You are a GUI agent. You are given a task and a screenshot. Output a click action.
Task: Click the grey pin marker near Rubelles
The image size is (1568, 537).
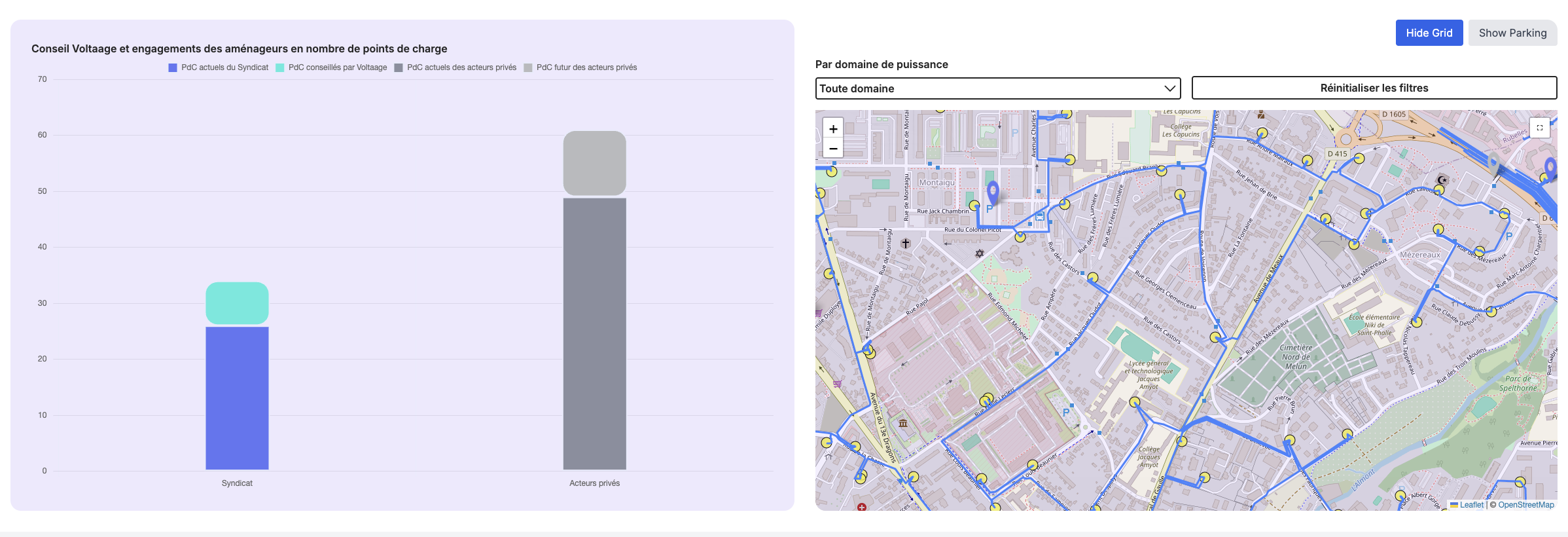click(1493, 163)
